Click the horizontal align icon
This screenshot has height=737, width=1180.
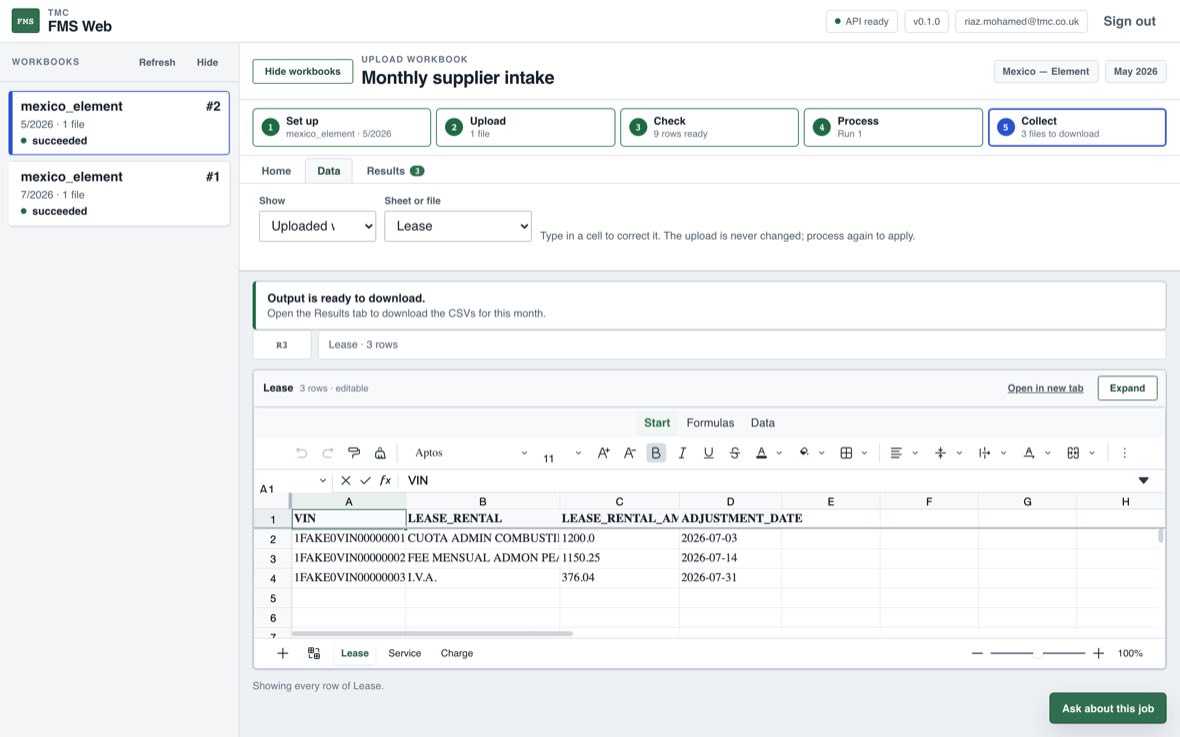pos(896,452)
